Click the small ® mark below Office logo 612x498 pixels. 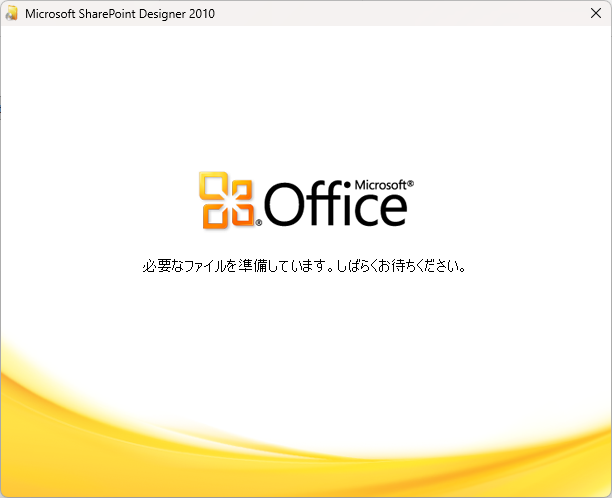(x=258, y=224)
